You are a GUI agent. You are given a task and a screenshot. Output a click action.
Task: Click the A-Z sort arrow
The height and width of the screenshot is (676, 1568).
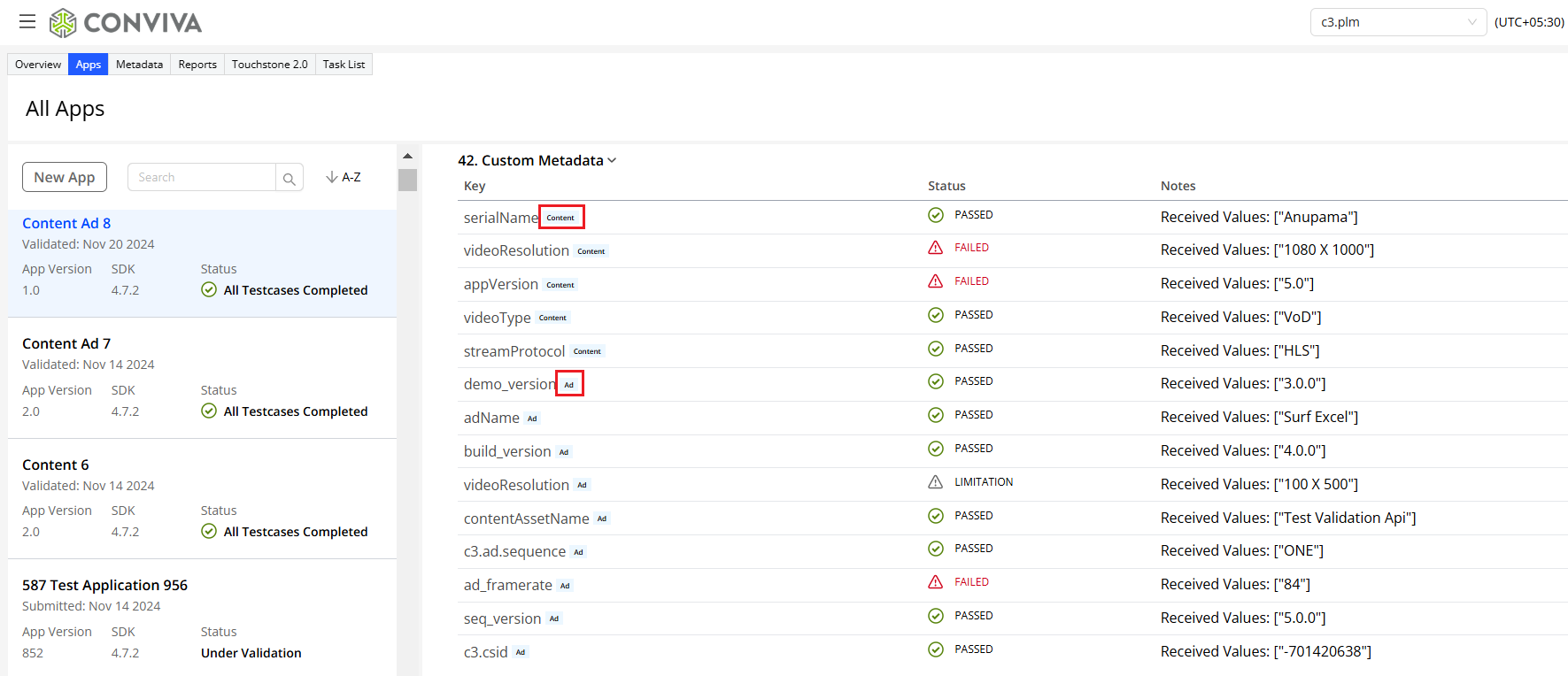pos(332,177)
